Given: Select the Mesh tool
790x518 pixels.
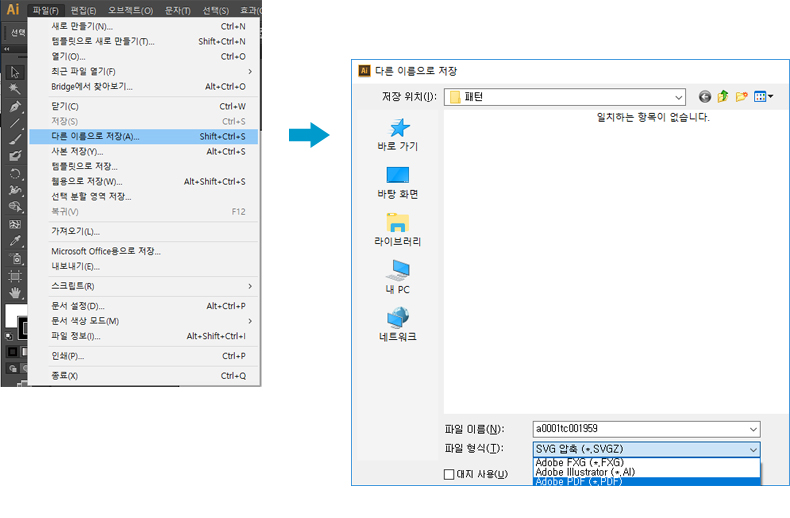Looking at the screenshot, I should tap(15, 224).
